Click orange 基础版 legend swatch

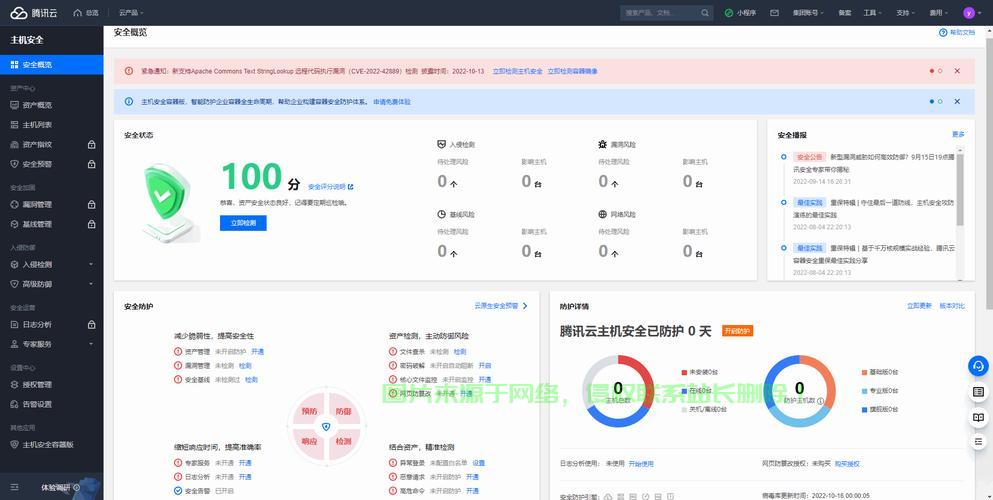click(865, 372)
